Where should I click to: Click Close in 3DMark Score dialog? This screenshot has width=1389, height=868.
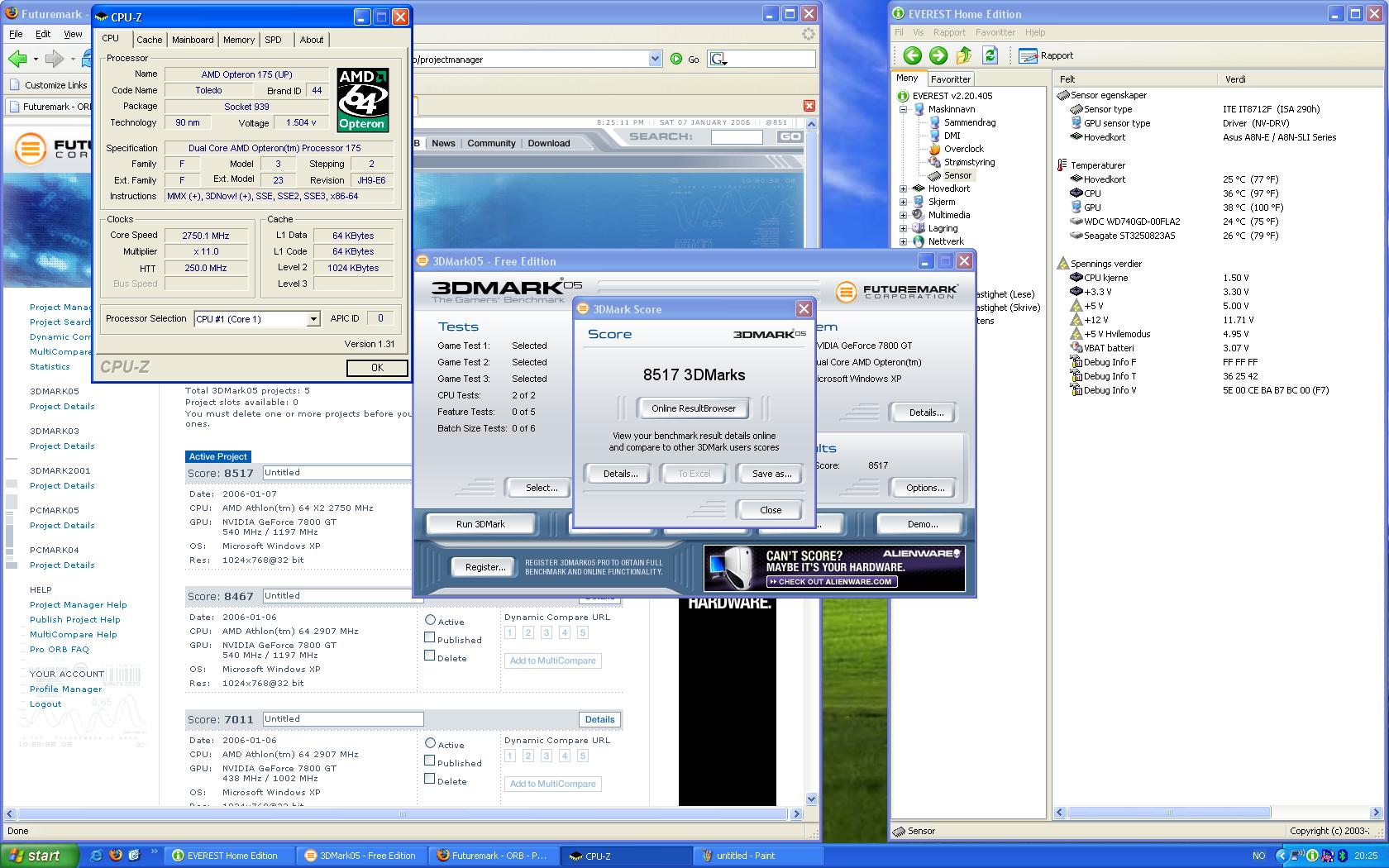coord(771,510)
